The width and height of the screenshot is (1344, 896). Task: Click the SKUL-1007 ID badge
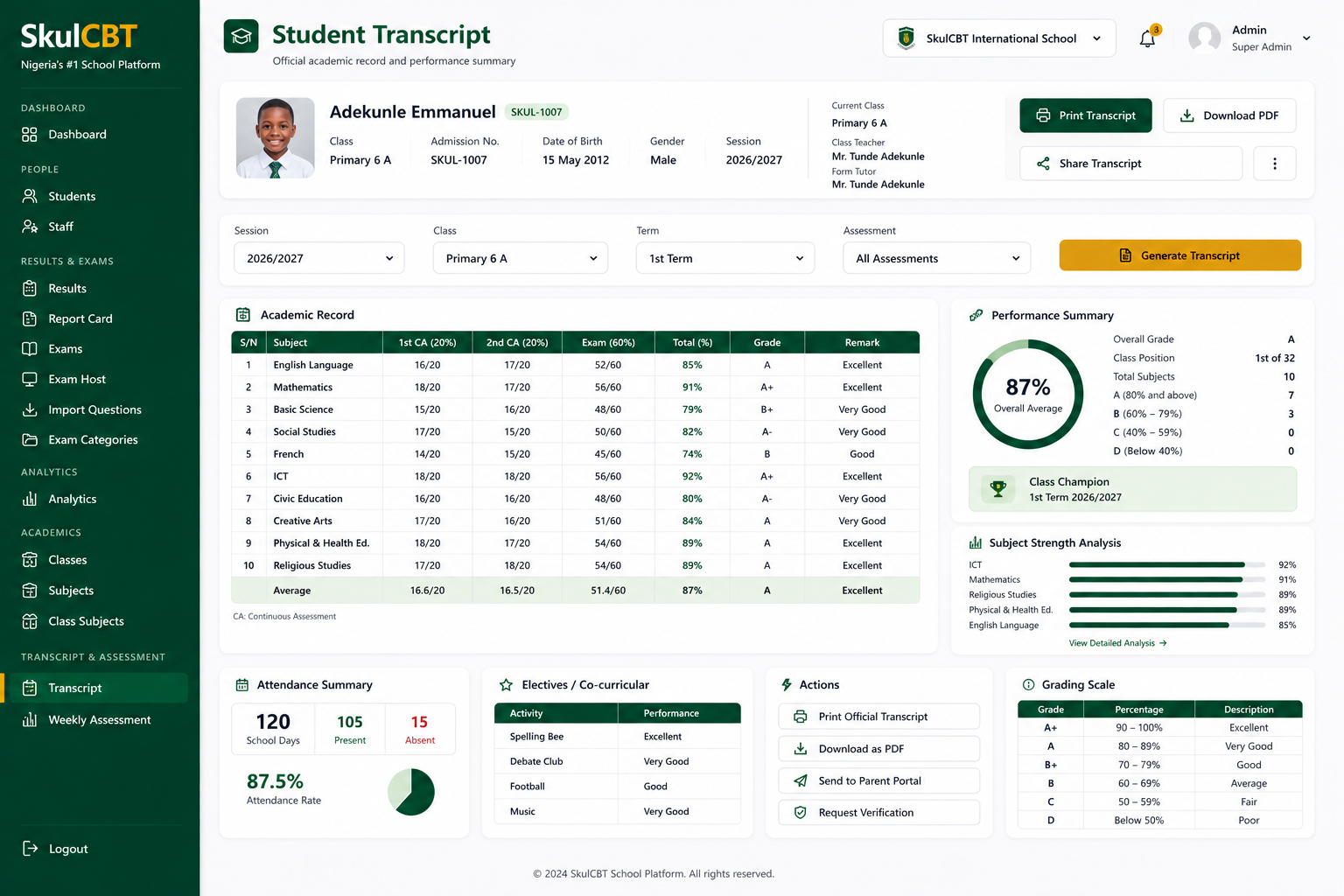coord(536,112)
